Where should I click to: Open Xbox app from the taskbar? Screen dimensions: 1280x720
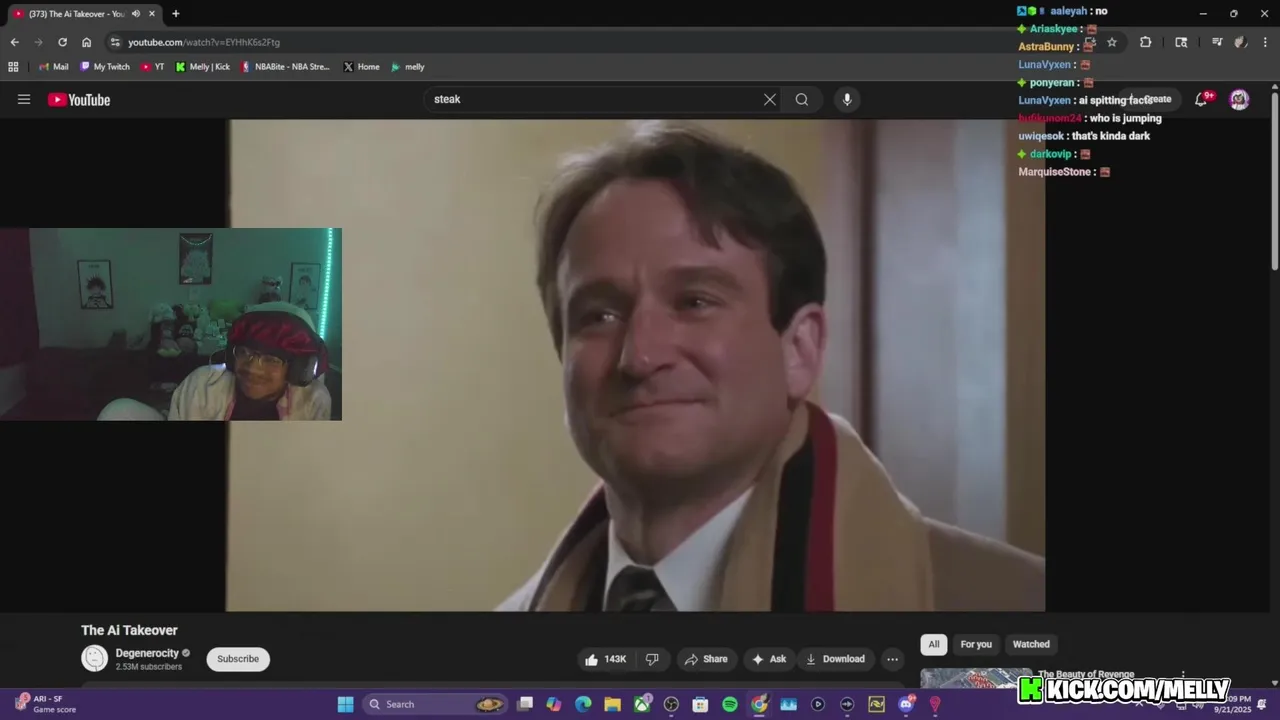tap(642, 704)
